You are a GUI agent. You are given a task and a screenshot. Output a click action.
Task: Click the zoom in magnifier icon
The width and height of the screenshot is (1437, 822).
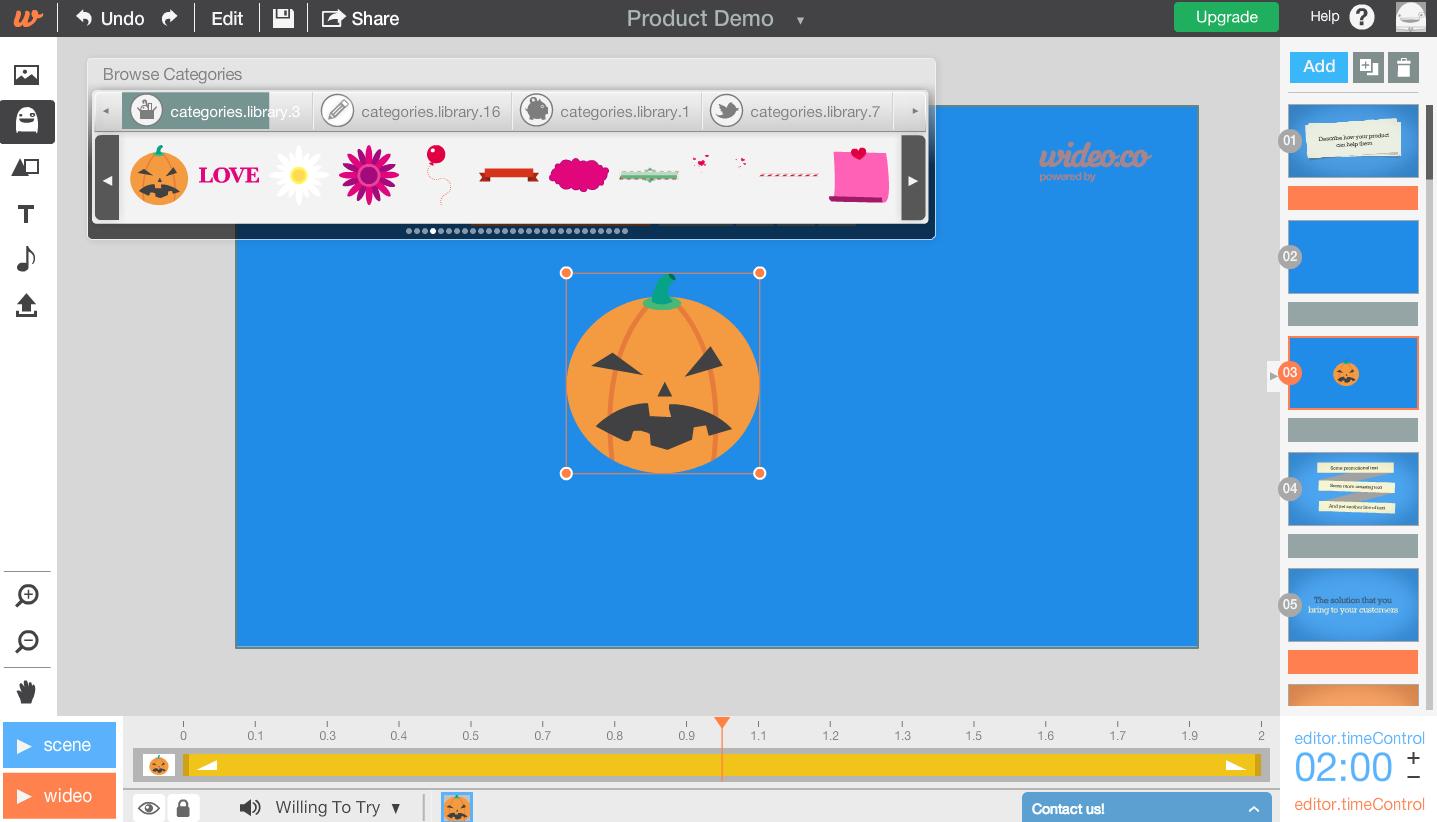(27, 596)
